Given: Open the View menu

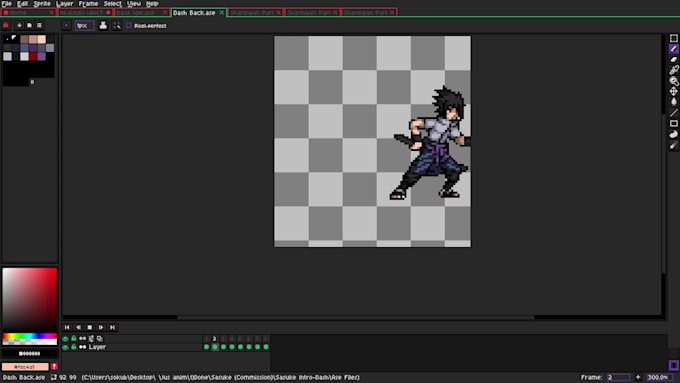Looking at the screenshot, I should 134,3.
